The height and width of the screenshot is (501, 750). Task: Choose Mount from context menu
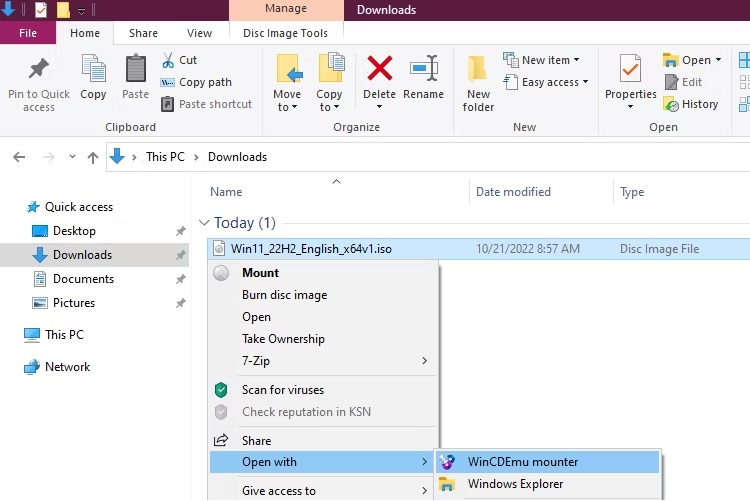[x=323, y=273]
